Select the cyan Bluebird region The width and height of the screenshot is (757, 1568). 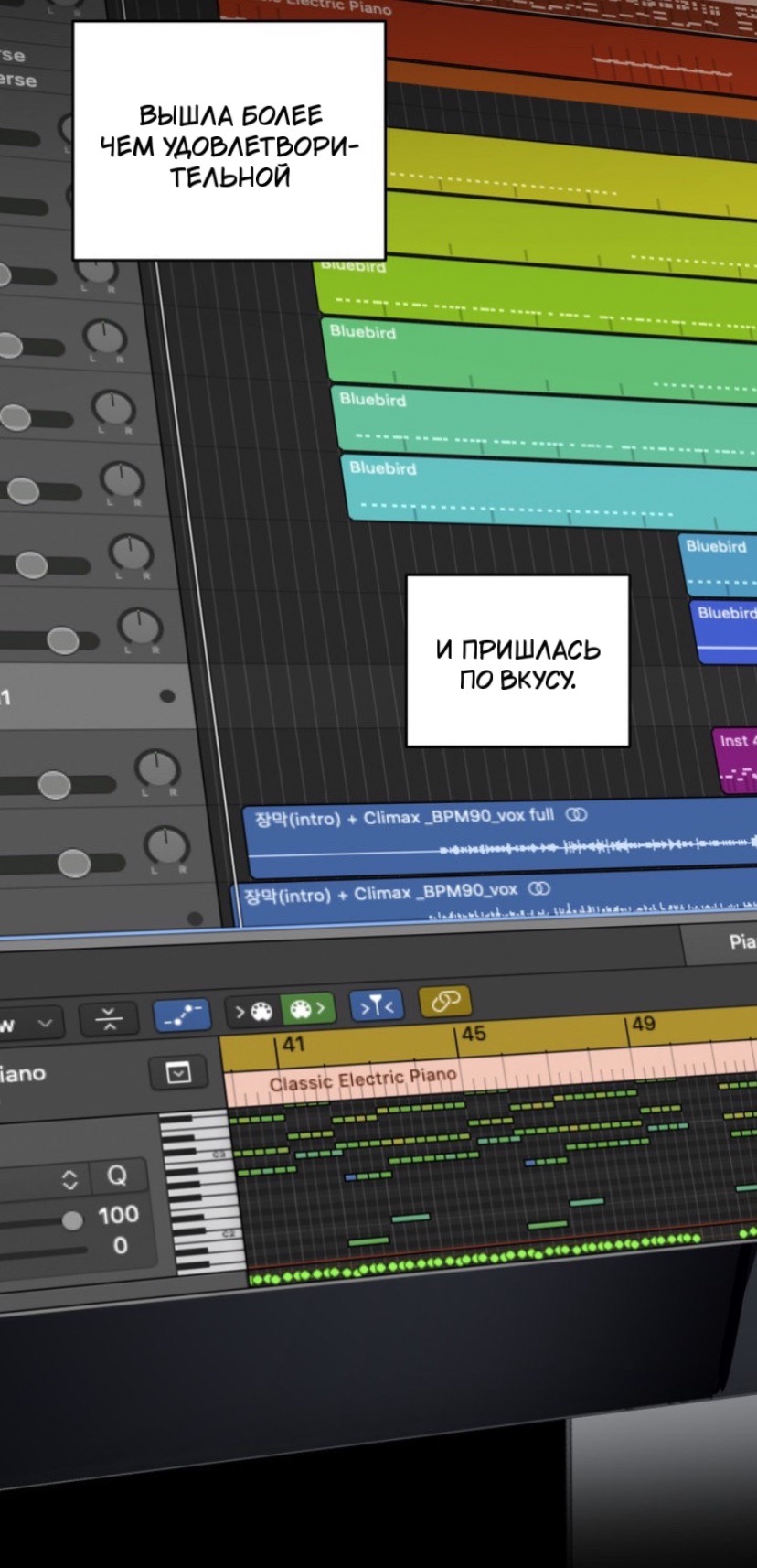pyautogui.click(x=549, y=494)
